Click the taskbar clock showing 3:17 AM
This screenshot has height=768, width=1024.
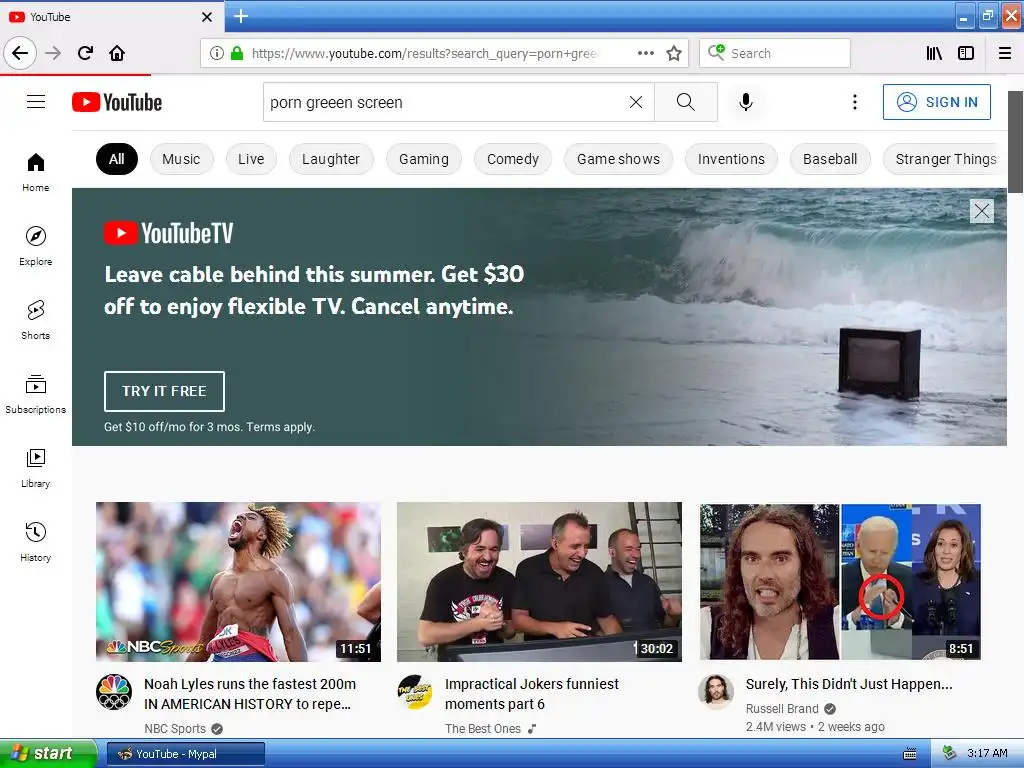[x=987, y=753]
